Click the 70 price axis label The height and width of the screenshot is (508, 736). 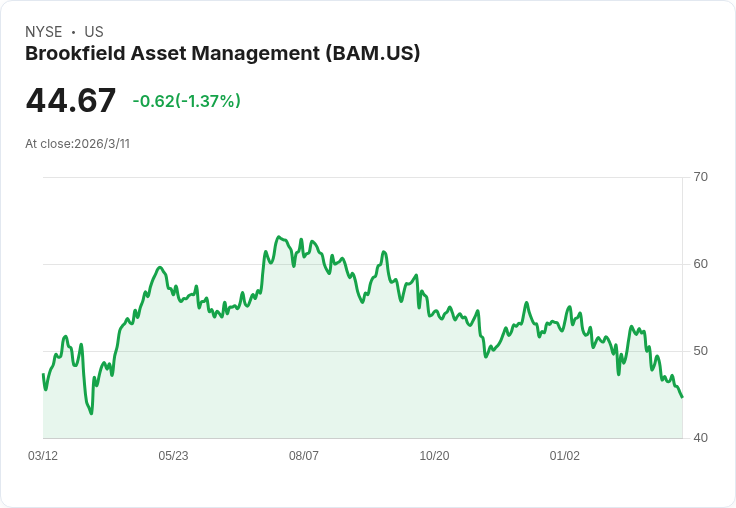(x=700, y=177)
